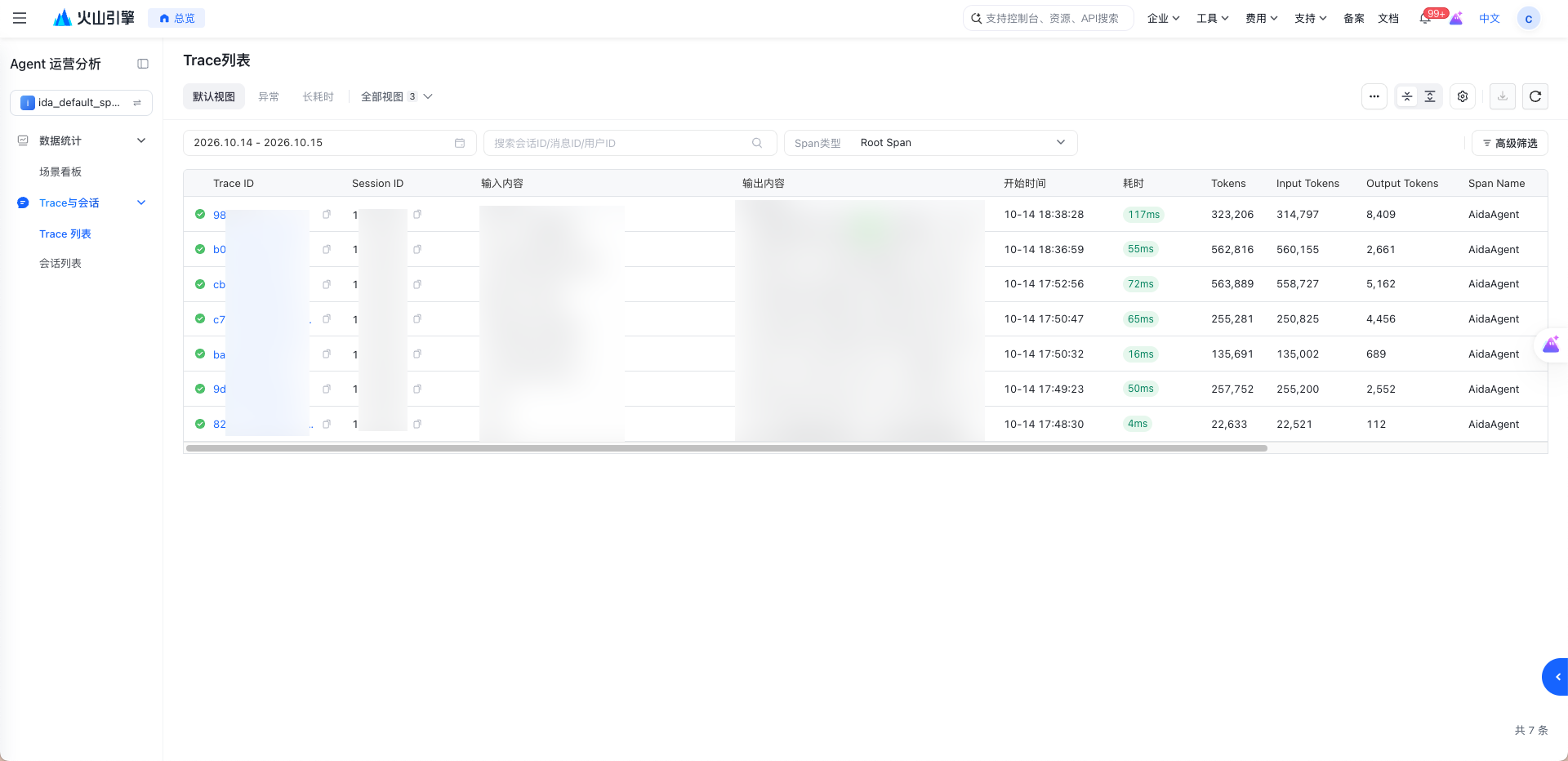Image resolution: width=1568 pixels, height=761 pixels.
Task: Refresh the Trace list
Action: 1535,96
